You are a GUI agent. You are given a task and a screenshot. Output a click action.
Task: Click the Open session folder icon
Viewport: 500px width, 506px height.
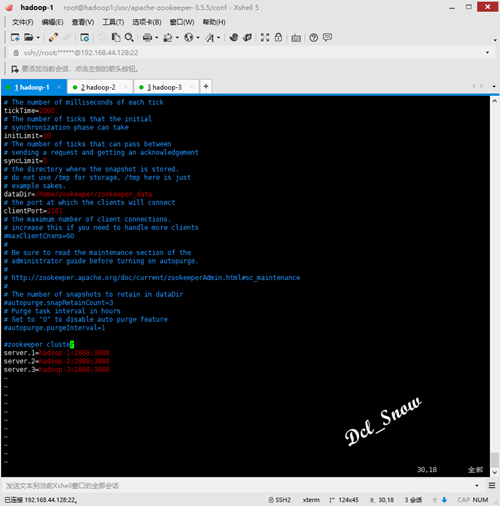(x=29, y=37)
